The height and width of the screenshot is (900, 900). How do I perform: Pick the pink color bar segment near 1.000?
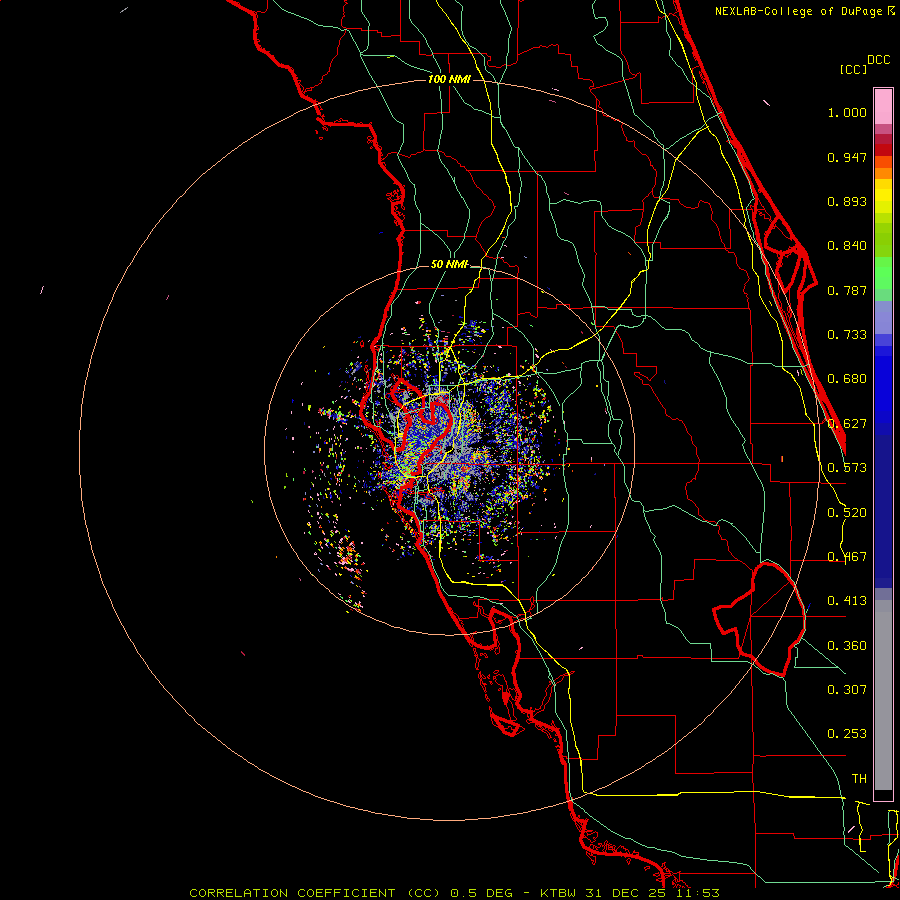coord(883,106)
